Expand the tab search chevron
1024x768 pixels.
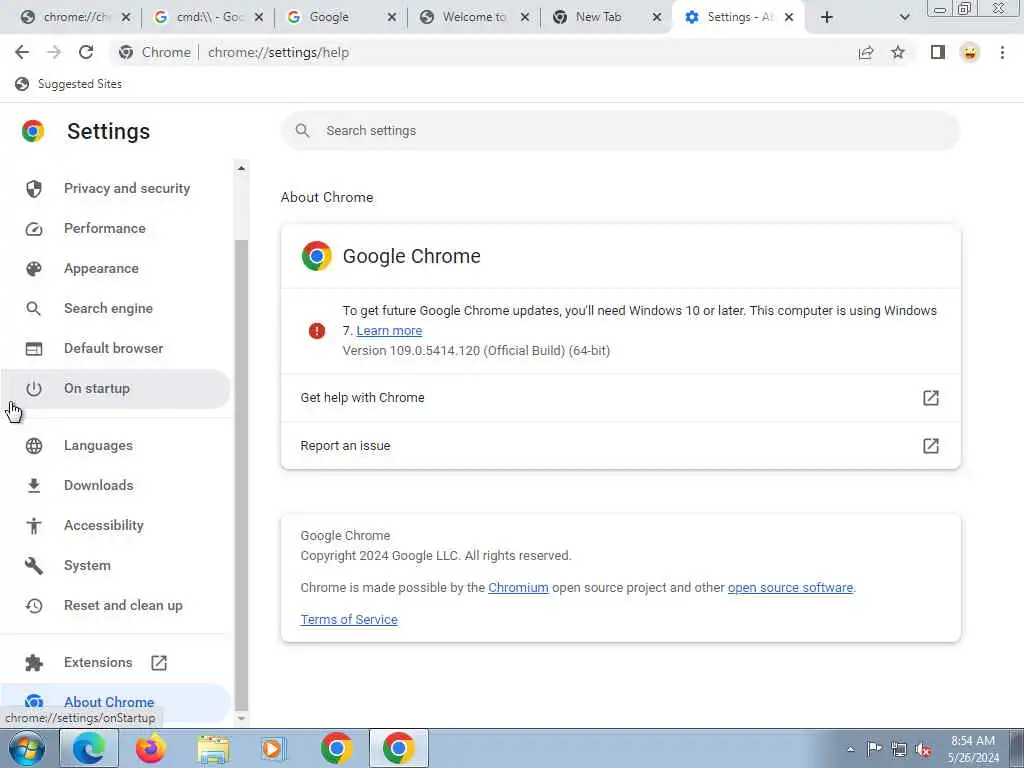tap(904, 17)
